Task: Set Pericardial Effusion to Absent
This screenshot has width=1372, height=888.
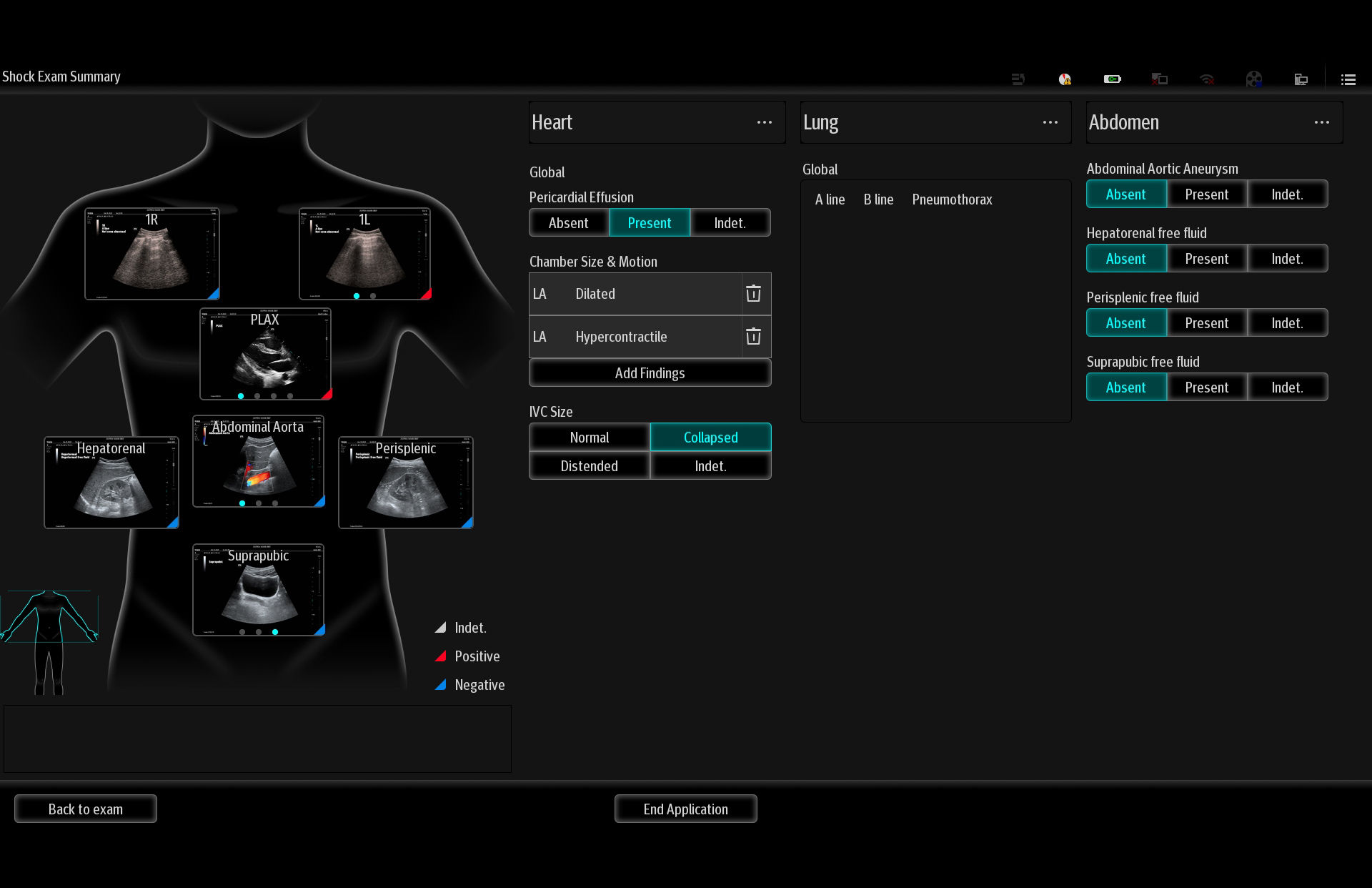Action: pyautogui.click(x=568, y=223)
